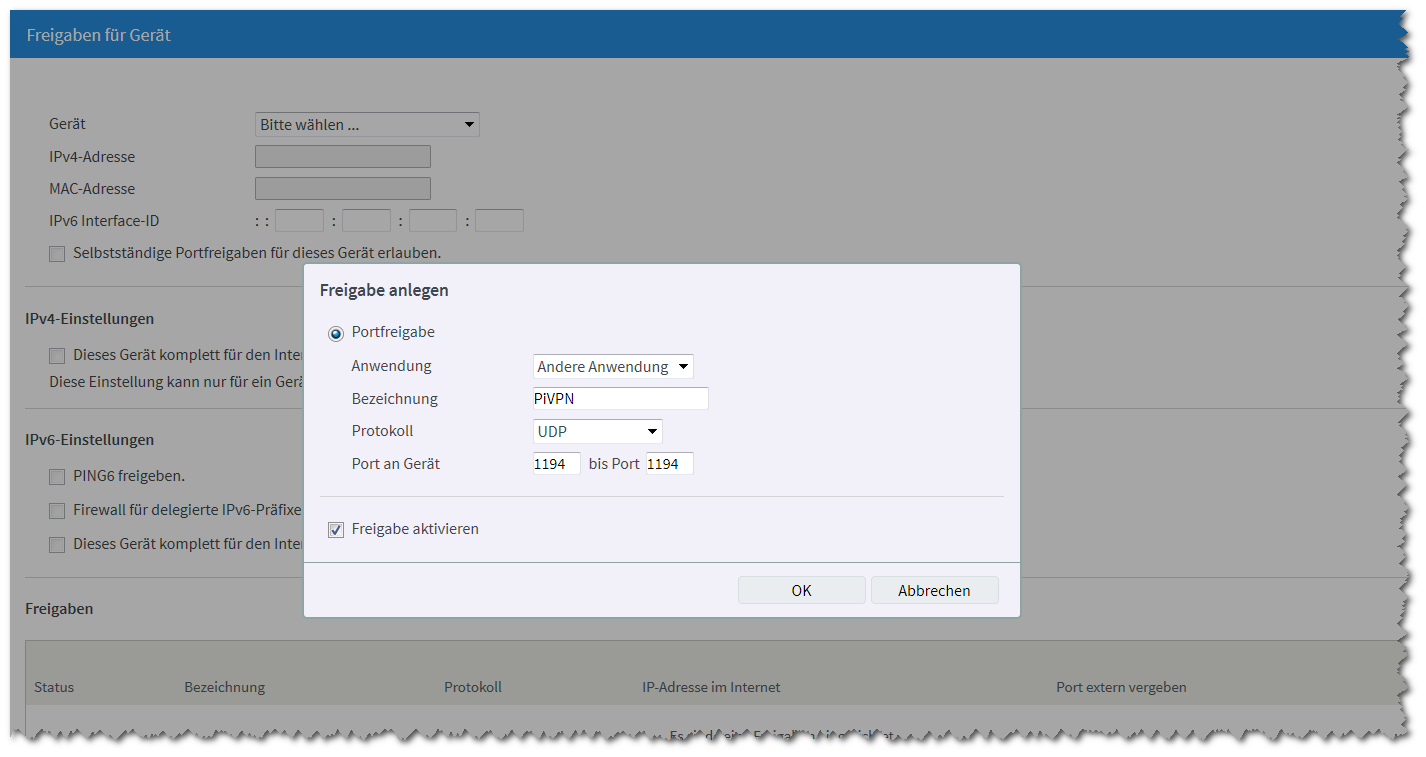Click the Bezeichnung column header
Screen dimensions: 1426x757
pos(224,687)
